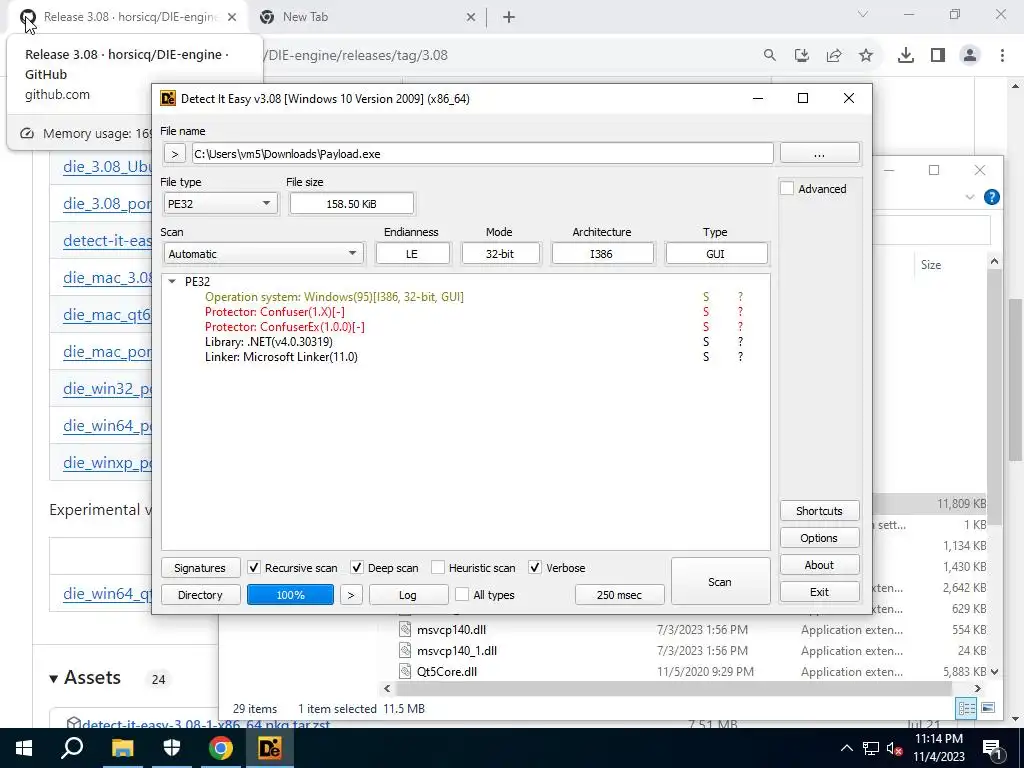Open Options button
The height and width of the screenshot is (768, 1024).
point(820,538)
